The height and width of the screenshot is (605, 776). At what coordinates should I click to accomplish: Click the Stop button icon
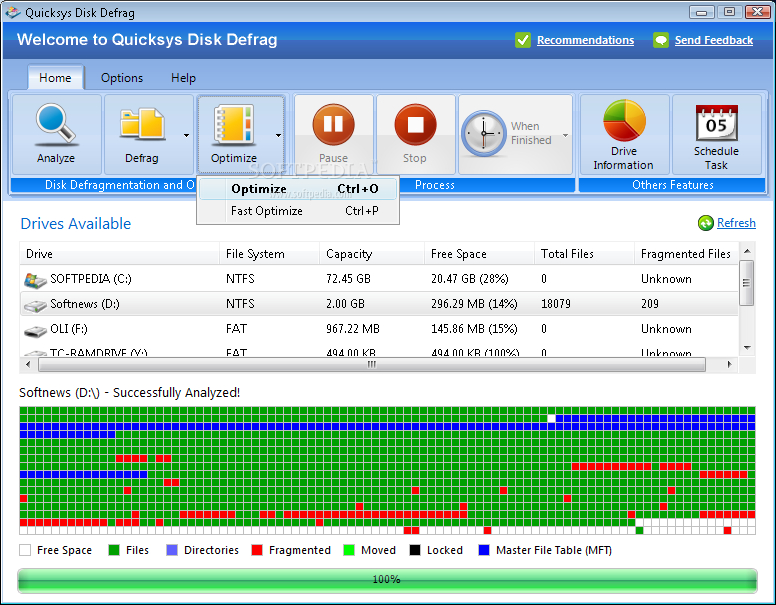coord(415,124)
